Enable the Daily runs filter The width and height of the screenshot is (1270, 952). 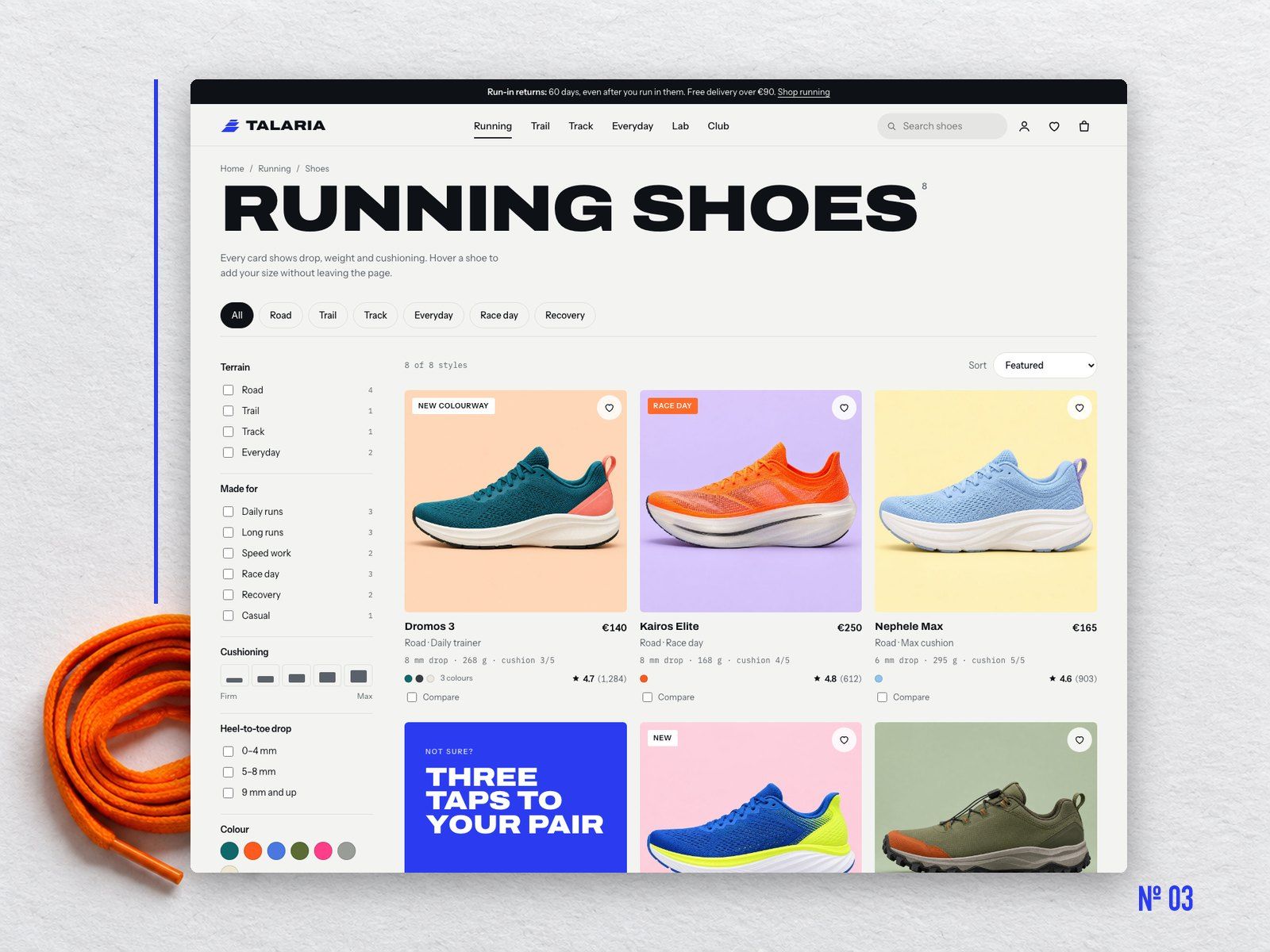pos(229,512)
